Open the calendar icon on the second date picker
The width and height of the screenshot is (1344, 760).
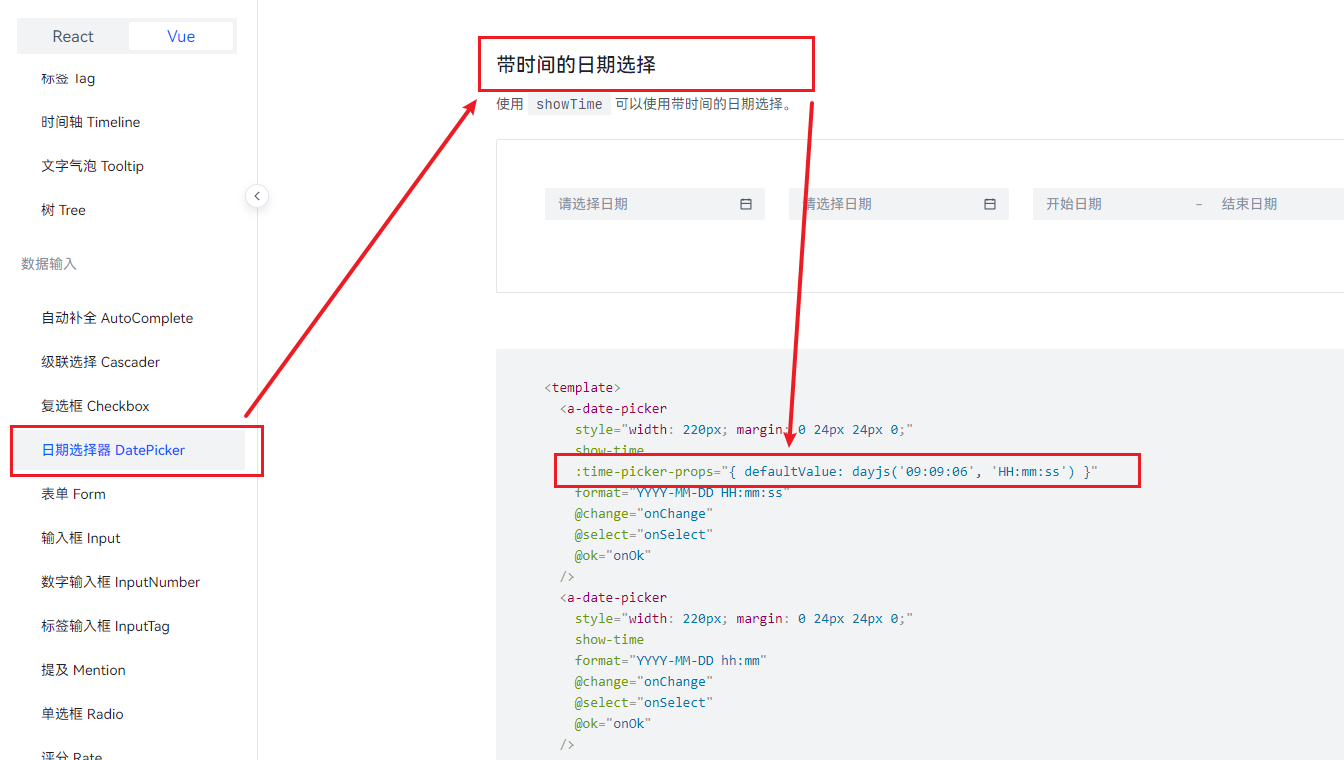tap(989, 203)
